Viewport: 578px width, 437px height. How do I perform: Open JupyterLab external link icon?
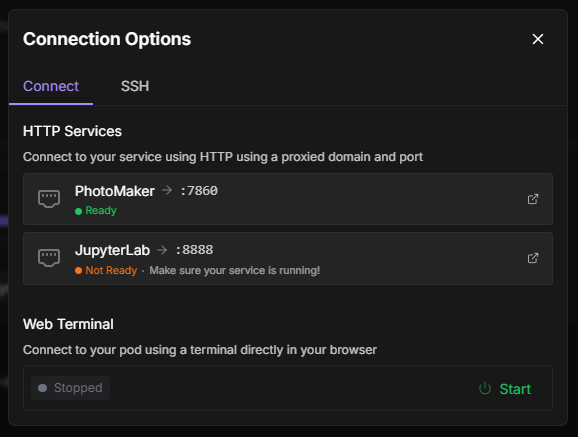click(x=533, y=258)
